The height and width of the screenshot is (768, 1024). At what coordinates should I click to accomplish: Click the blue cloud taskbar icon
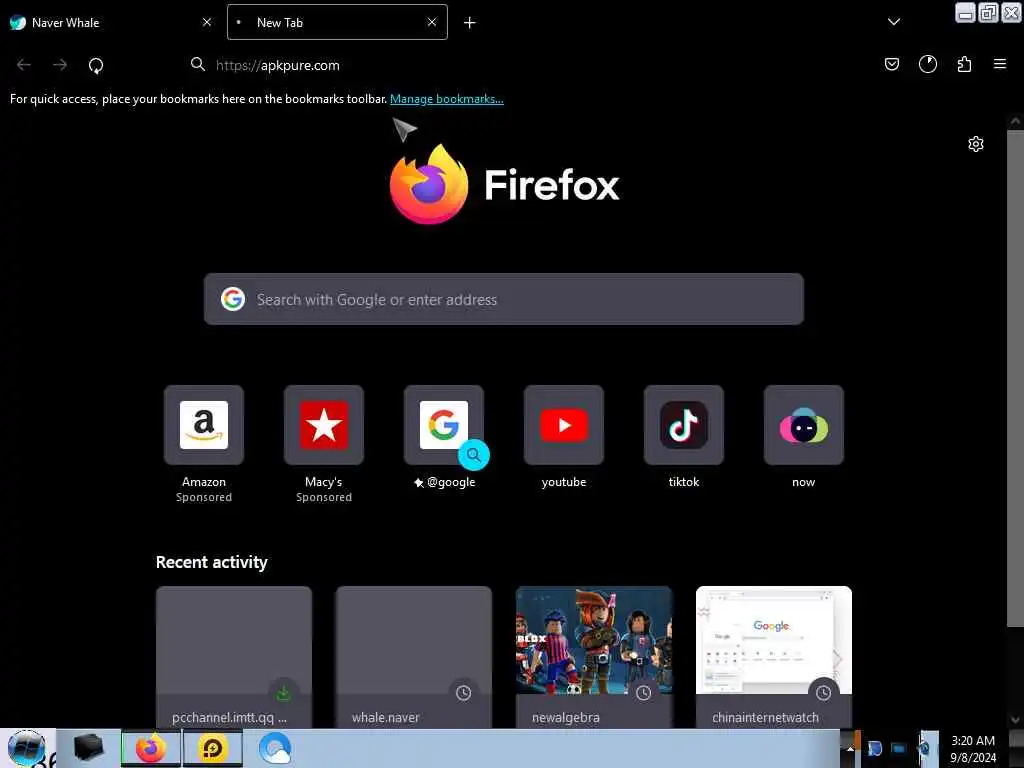274,748
